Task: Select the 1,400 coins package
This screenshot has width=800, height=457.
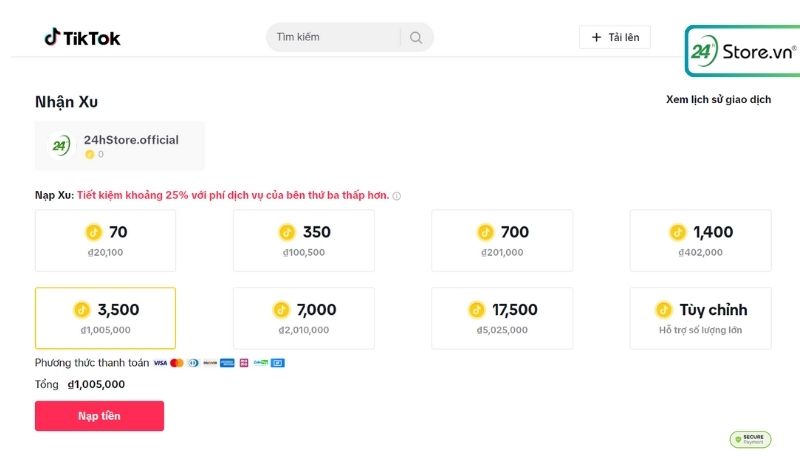Action: (x=701, y=240)
